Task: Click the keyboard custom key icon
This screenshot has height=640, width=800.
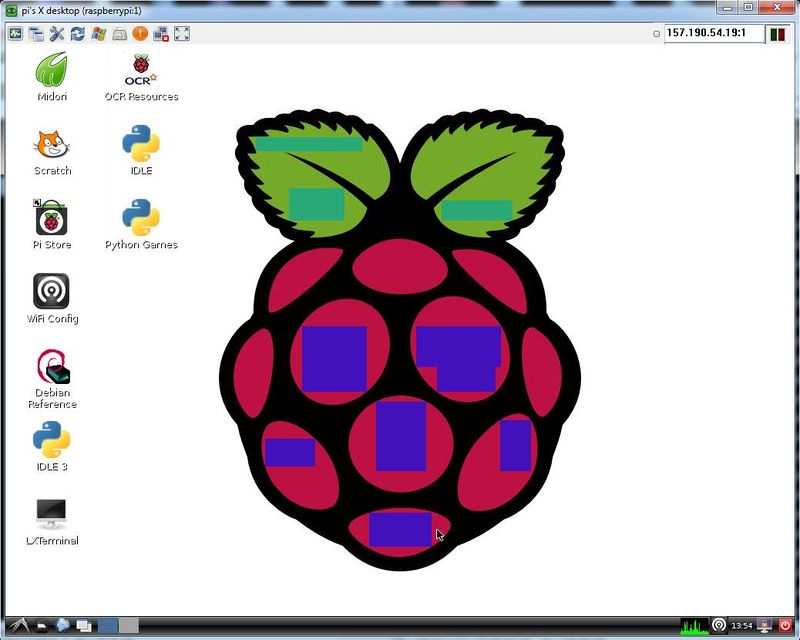Action: point(119,34)
